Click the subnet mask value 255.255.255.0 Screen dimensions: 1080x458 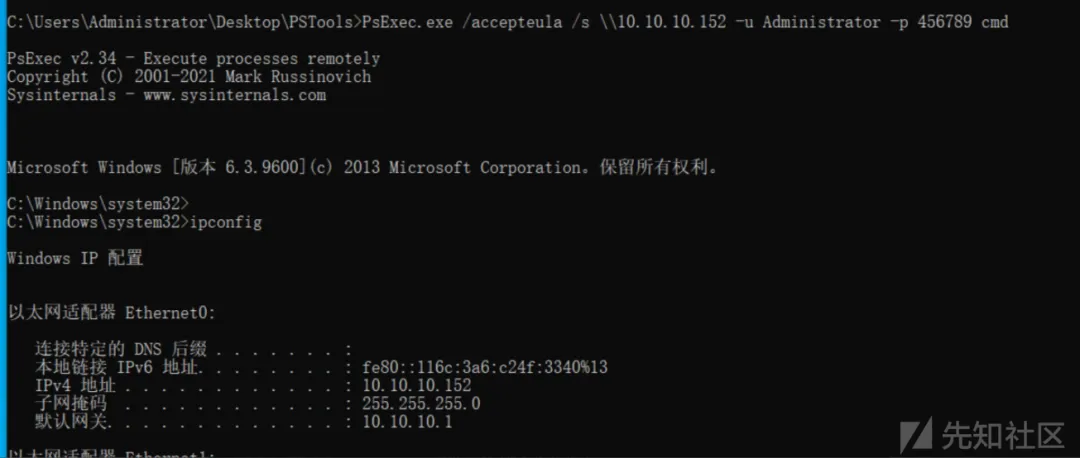(x=421, y=404)
